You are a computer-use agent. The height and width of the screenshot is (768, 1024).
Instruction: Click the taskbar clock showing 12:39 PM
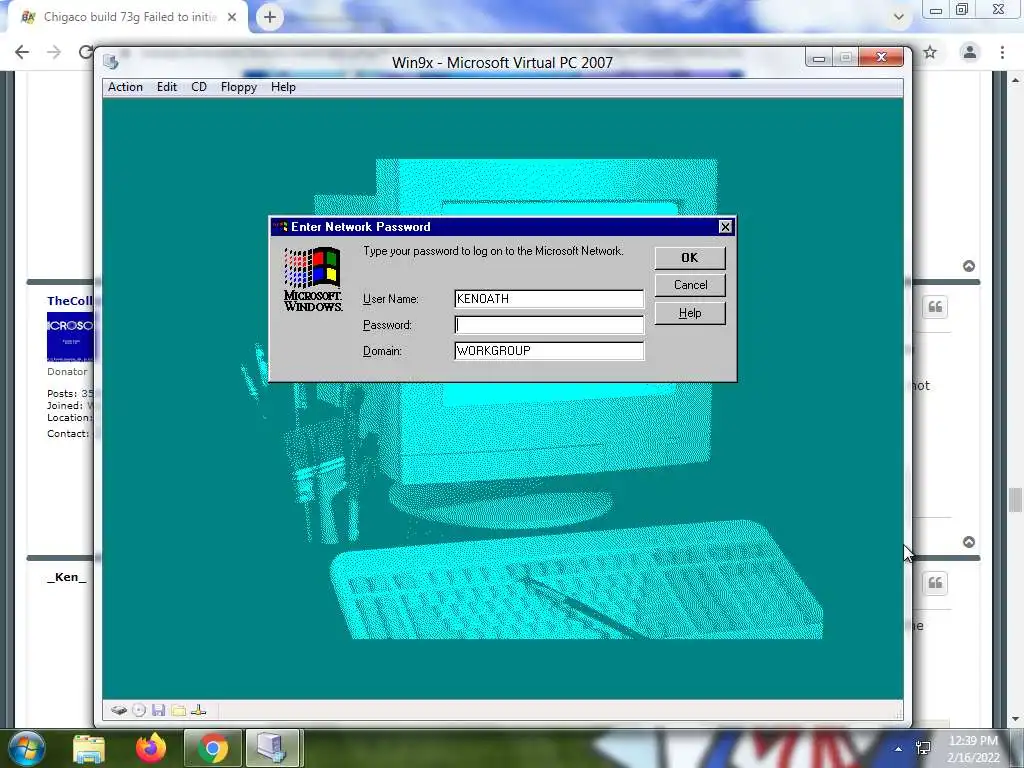pos(973,749)
